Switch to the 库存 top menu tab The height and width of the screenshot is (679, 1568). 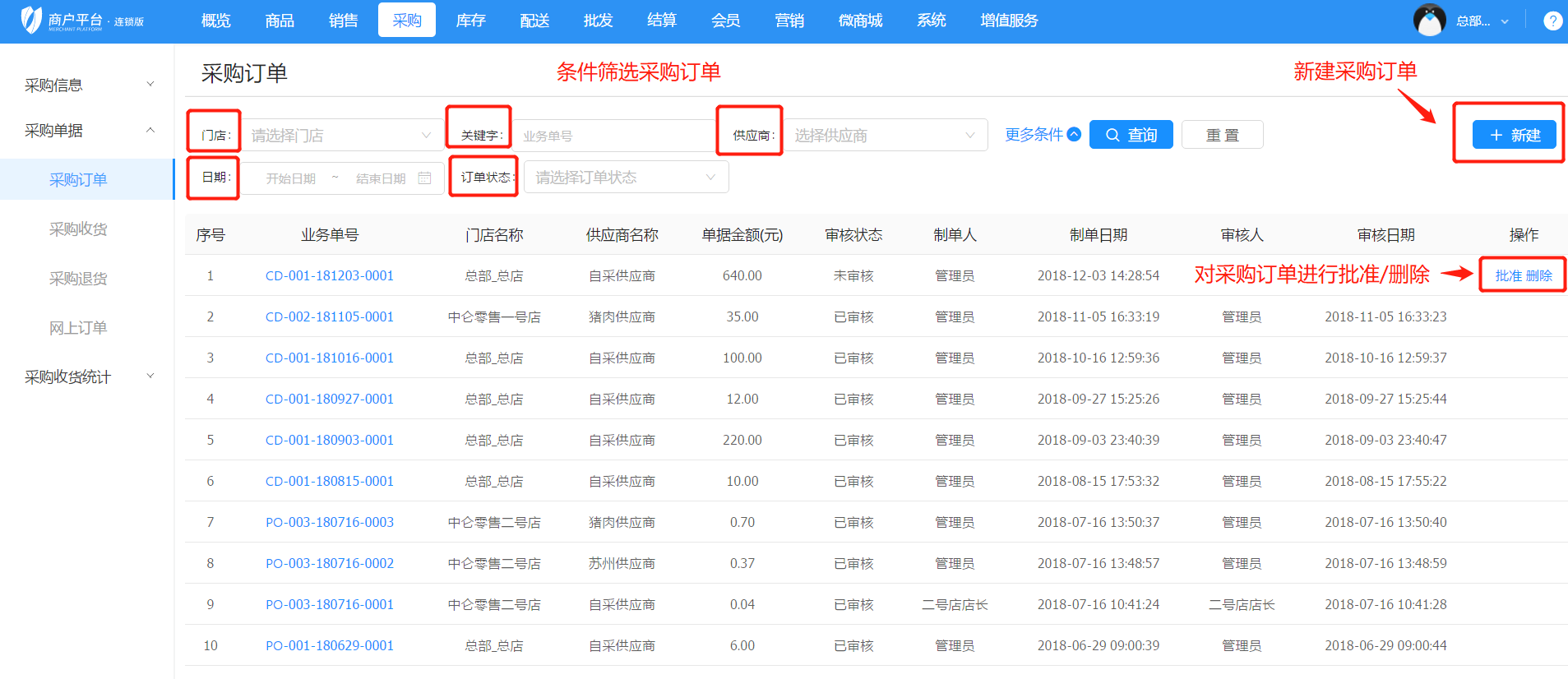point(470,21)
